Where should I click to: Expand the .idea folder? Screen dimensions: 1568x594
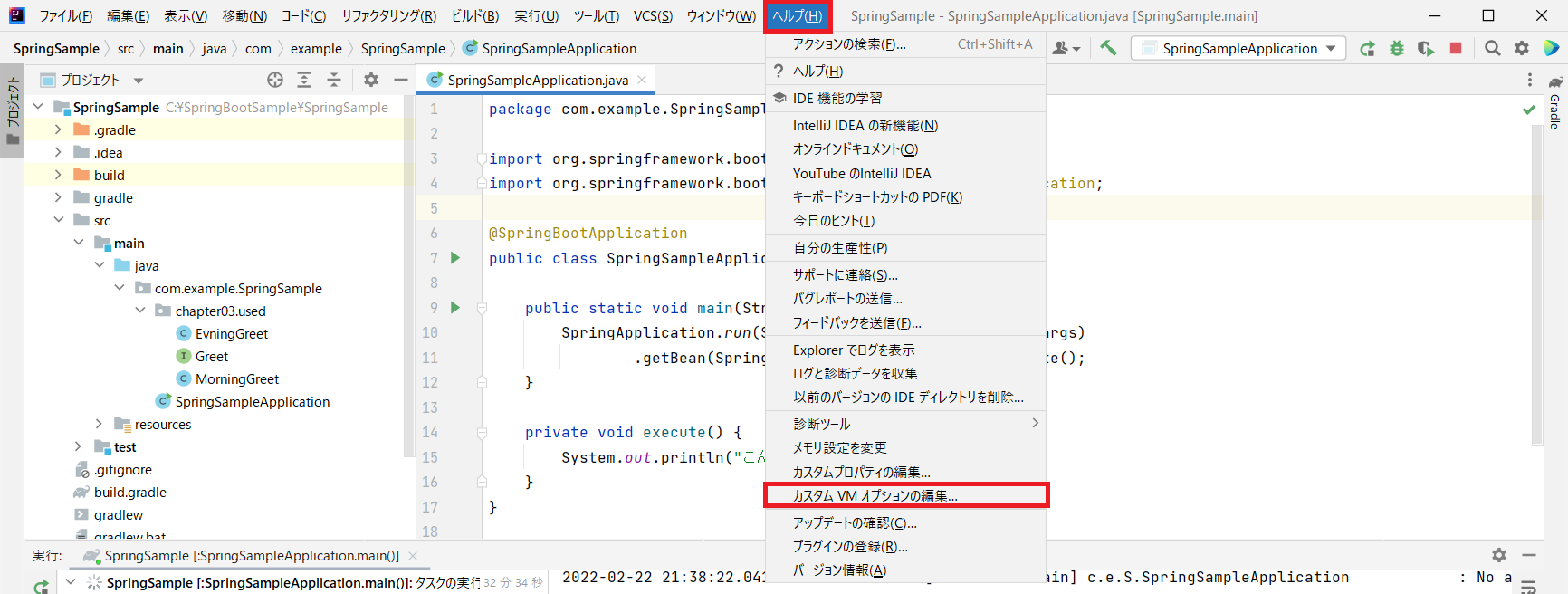59,152
